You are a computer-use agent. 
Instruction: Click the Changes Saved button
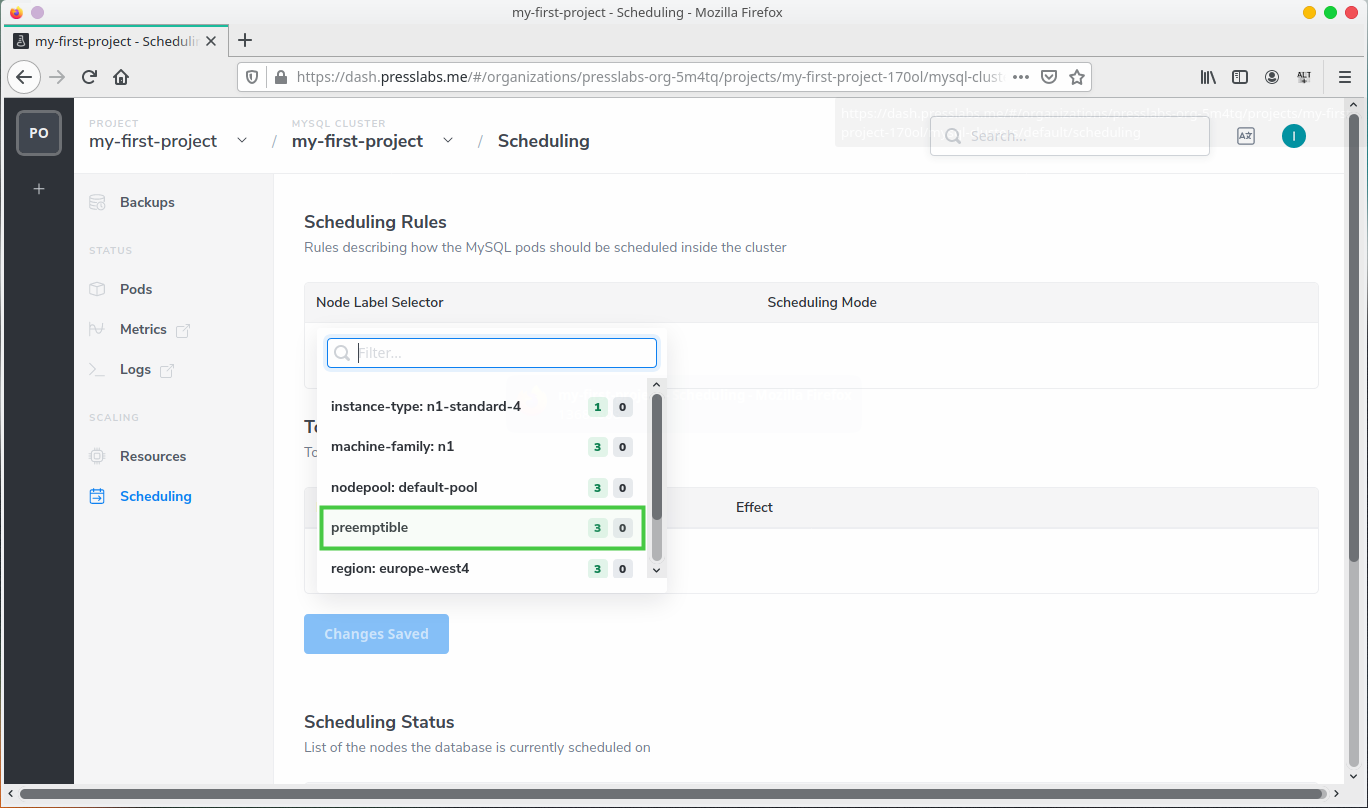(376, 634)
